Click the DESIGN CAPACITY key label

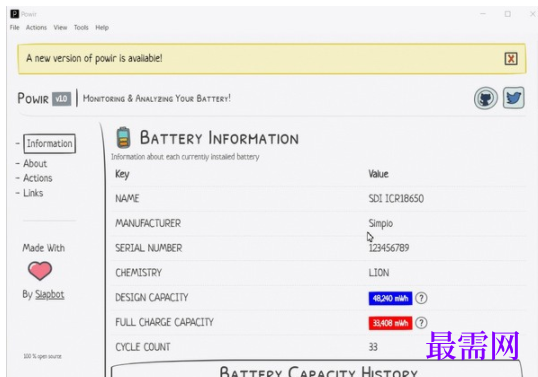tap(152, 297)
